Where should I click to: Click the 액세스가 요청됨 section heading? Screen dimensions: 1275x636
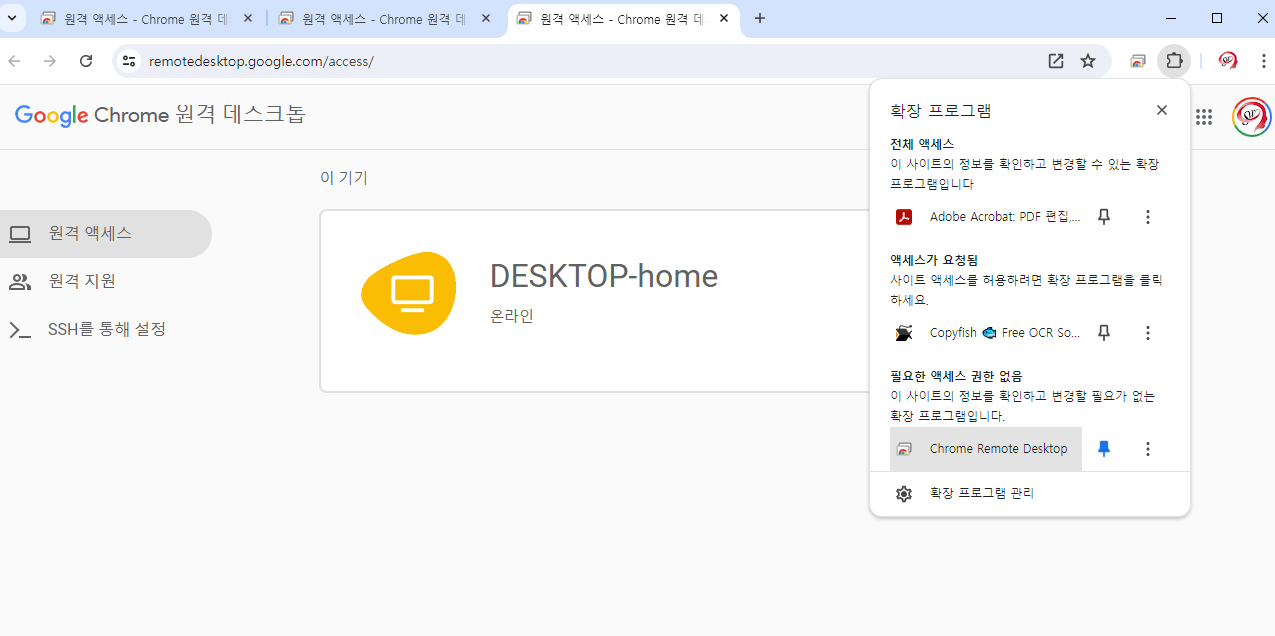(934, 260)
